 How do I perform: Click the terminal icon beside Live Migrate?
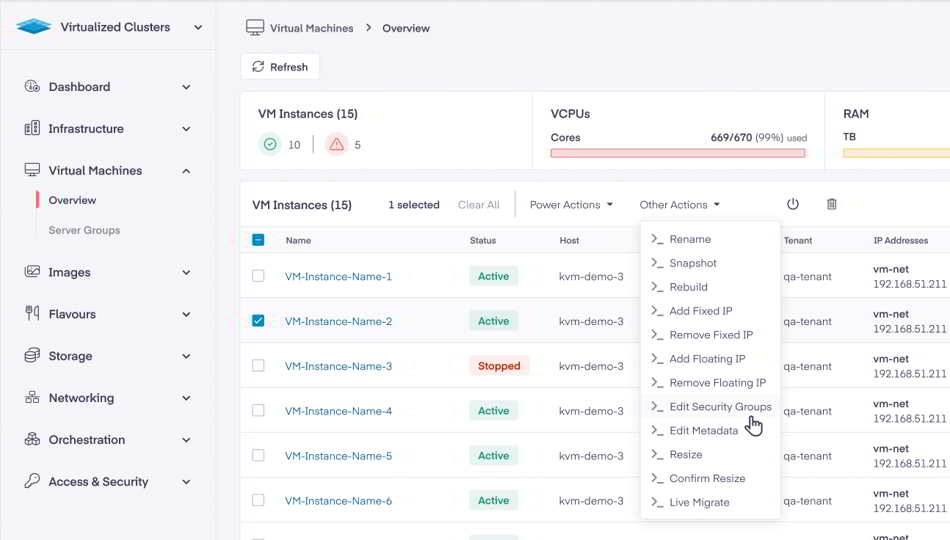[657, 502]
